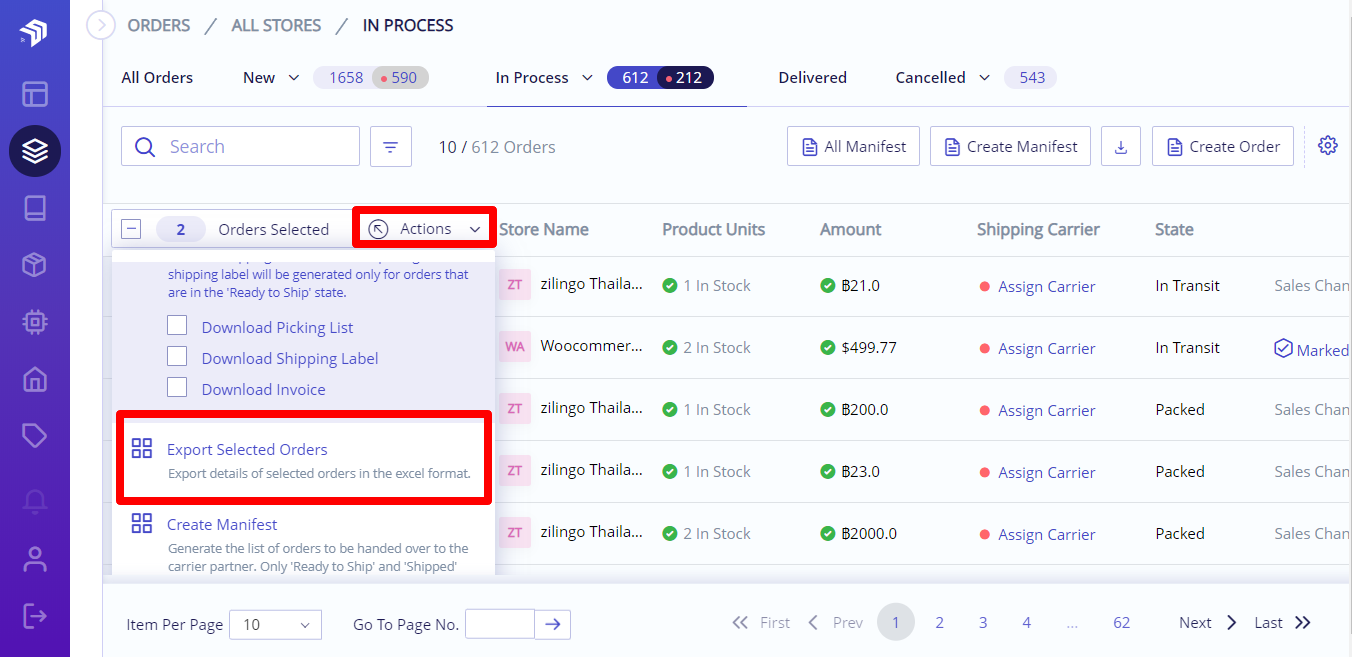This screenshot has height=657, width=1352.
Task: Switch to the Delivered tab
Action: point(812,77)
